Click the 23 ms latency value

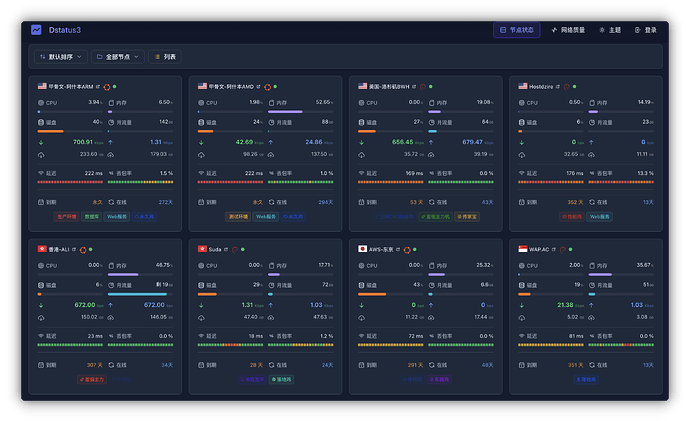(95, 336)
